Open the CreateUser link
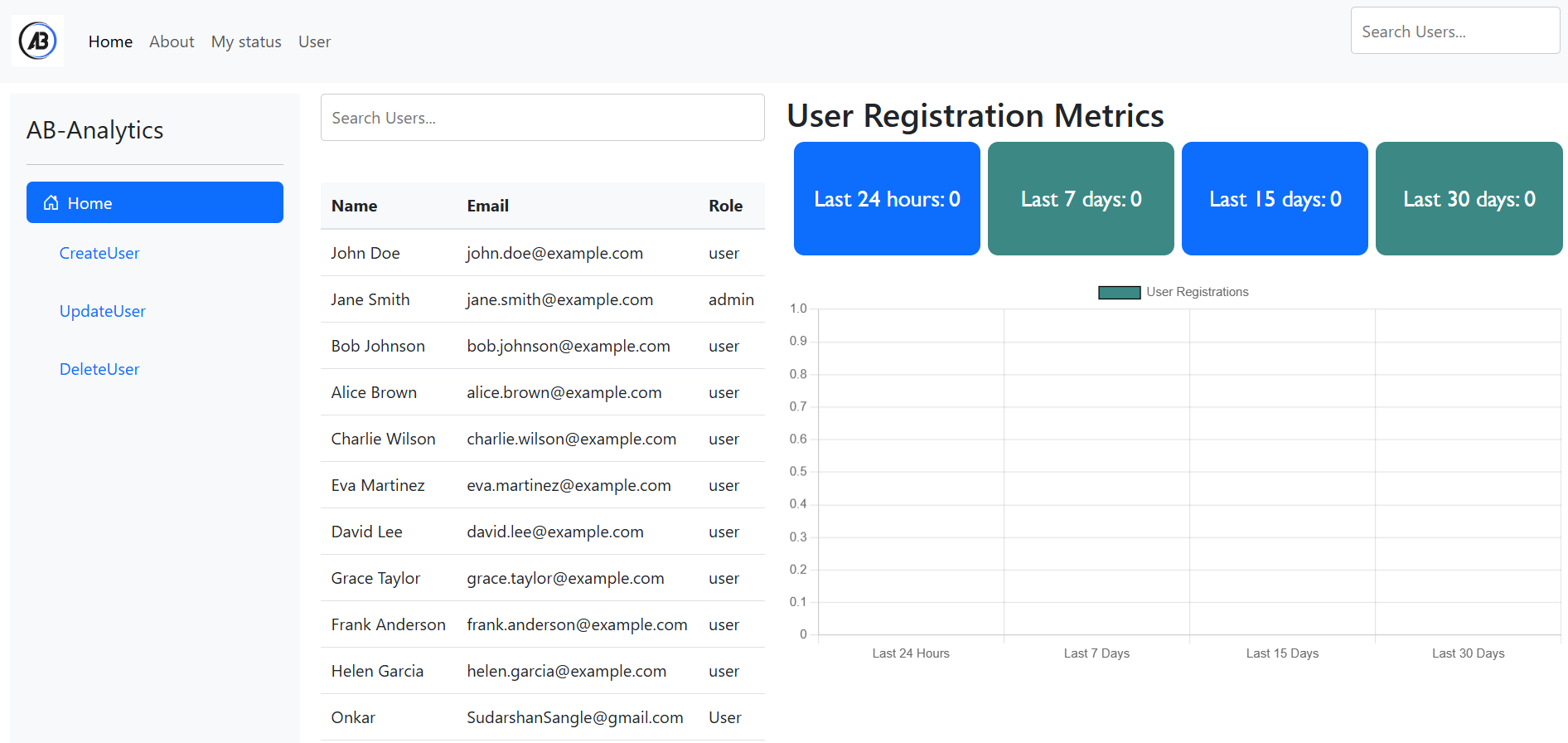The width and height of the screenshot is (1568, 743). pos(99,253)
